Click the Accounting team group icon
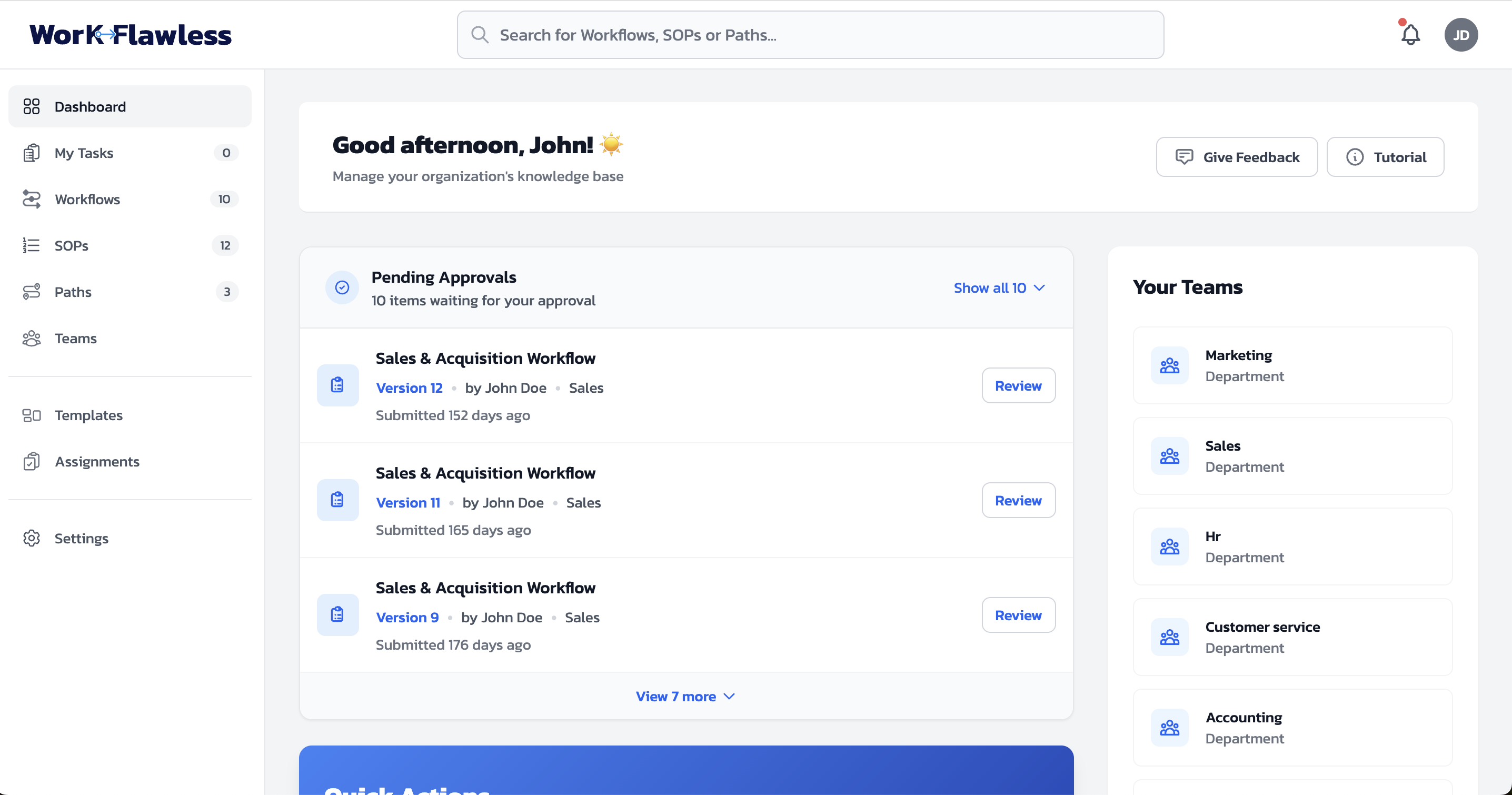1512x795 pixels. pos(1169,728)
